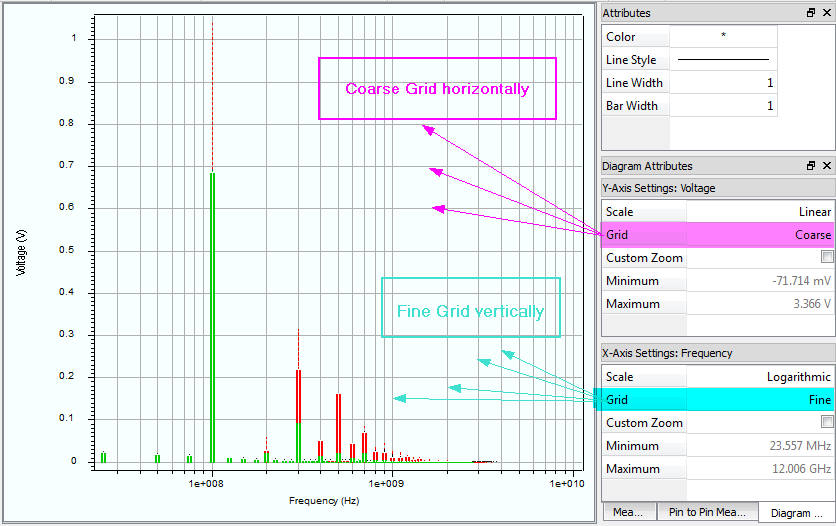Switch to the Mea... tab

[628, 513]
